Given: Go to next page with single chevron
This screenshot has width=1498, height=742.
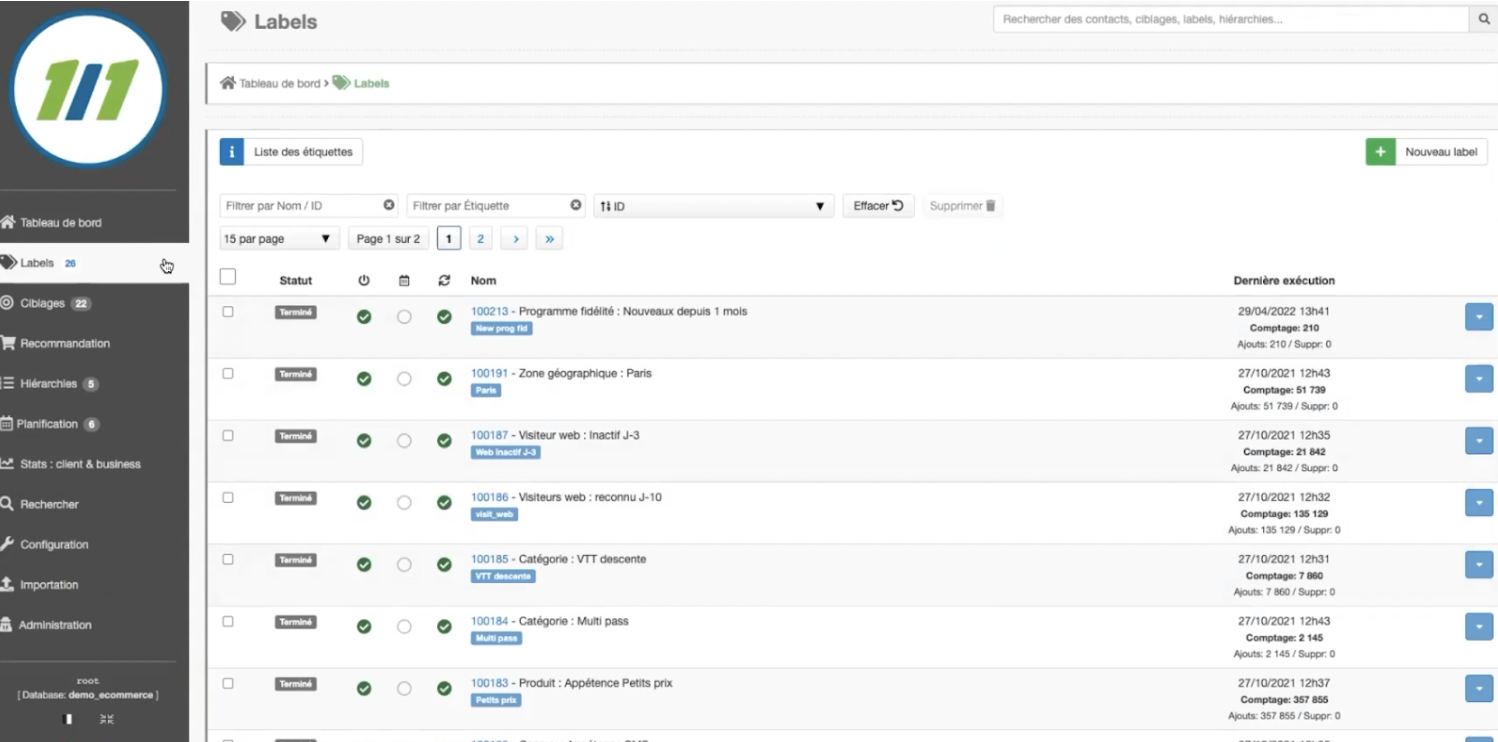Looking at the screenshot, I should [x=514, y=239].
